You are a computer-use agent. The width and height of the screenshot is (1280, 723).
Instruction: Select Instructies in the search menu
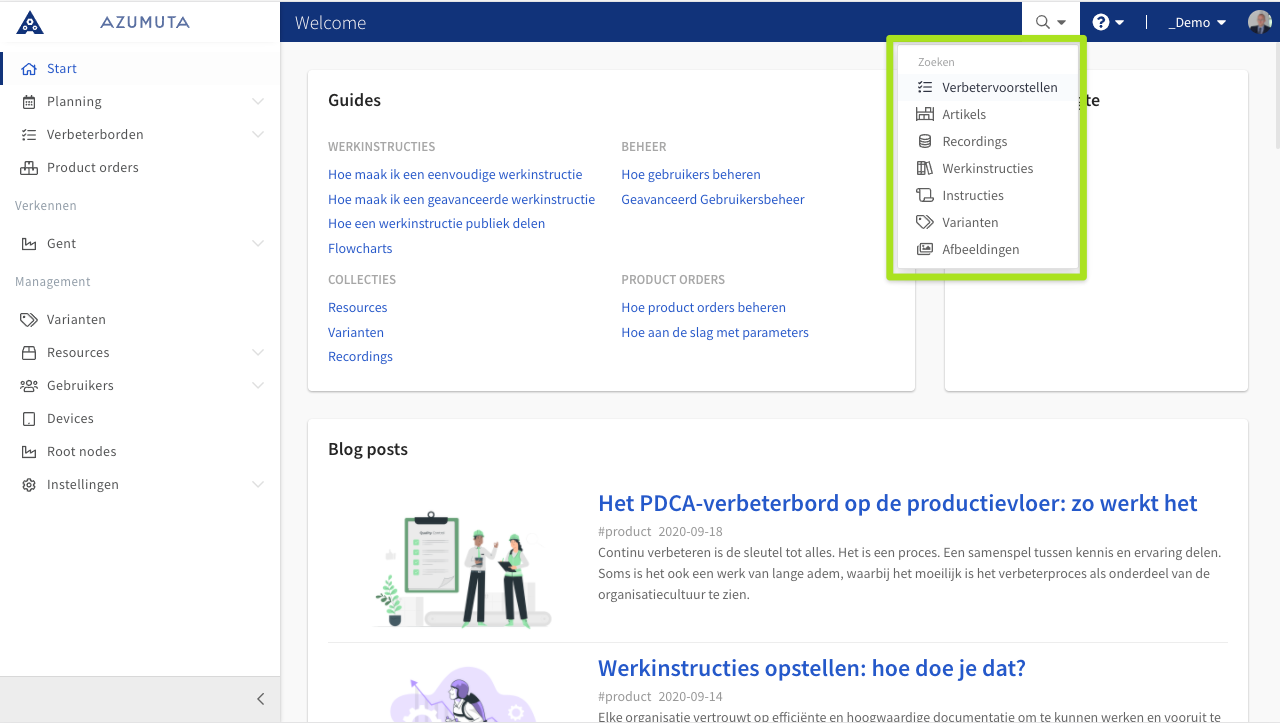[988, 196]
